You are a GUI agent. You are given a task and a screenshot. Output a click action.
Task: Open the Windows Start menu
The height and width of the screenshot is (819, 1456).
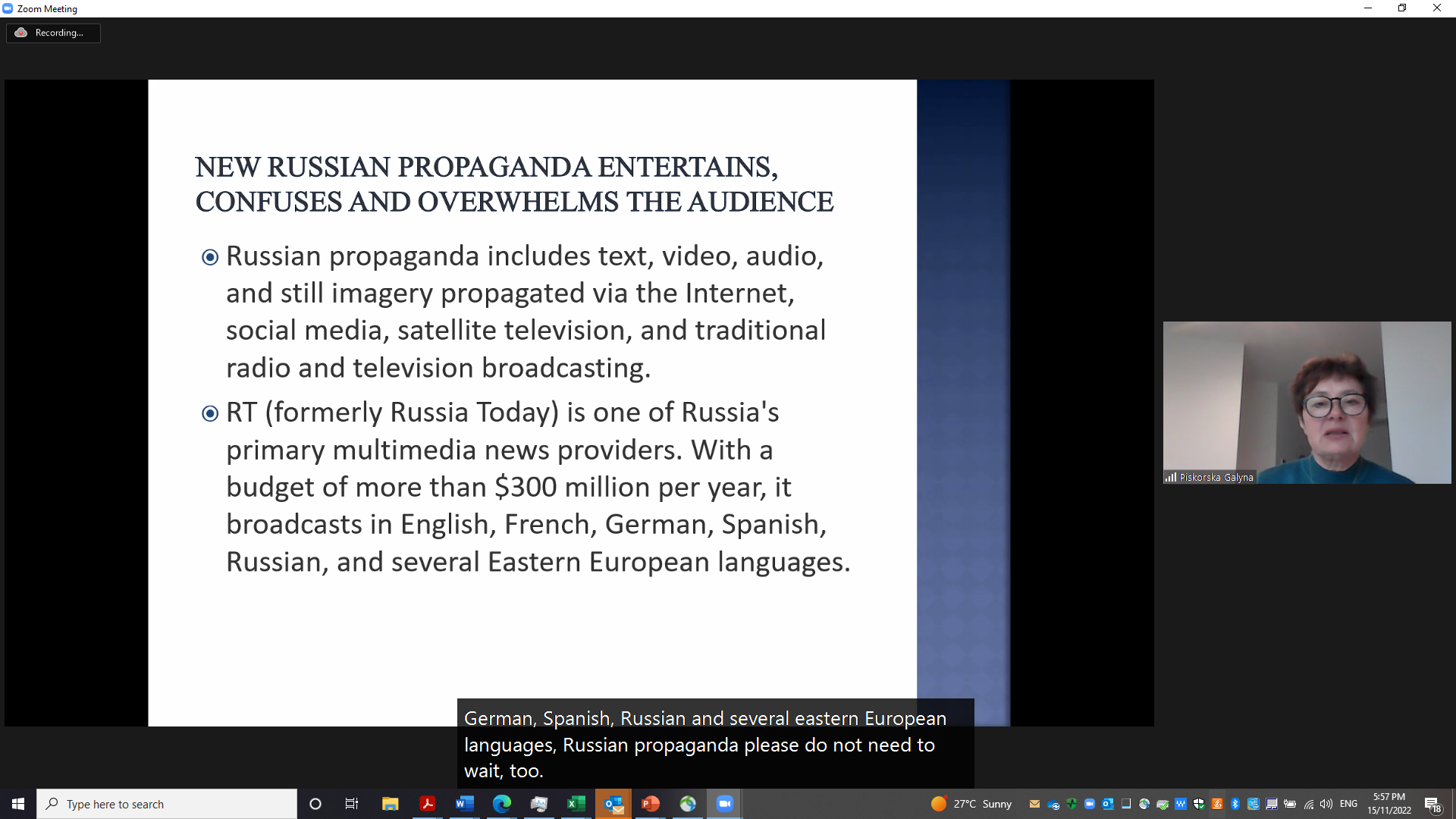18,804
